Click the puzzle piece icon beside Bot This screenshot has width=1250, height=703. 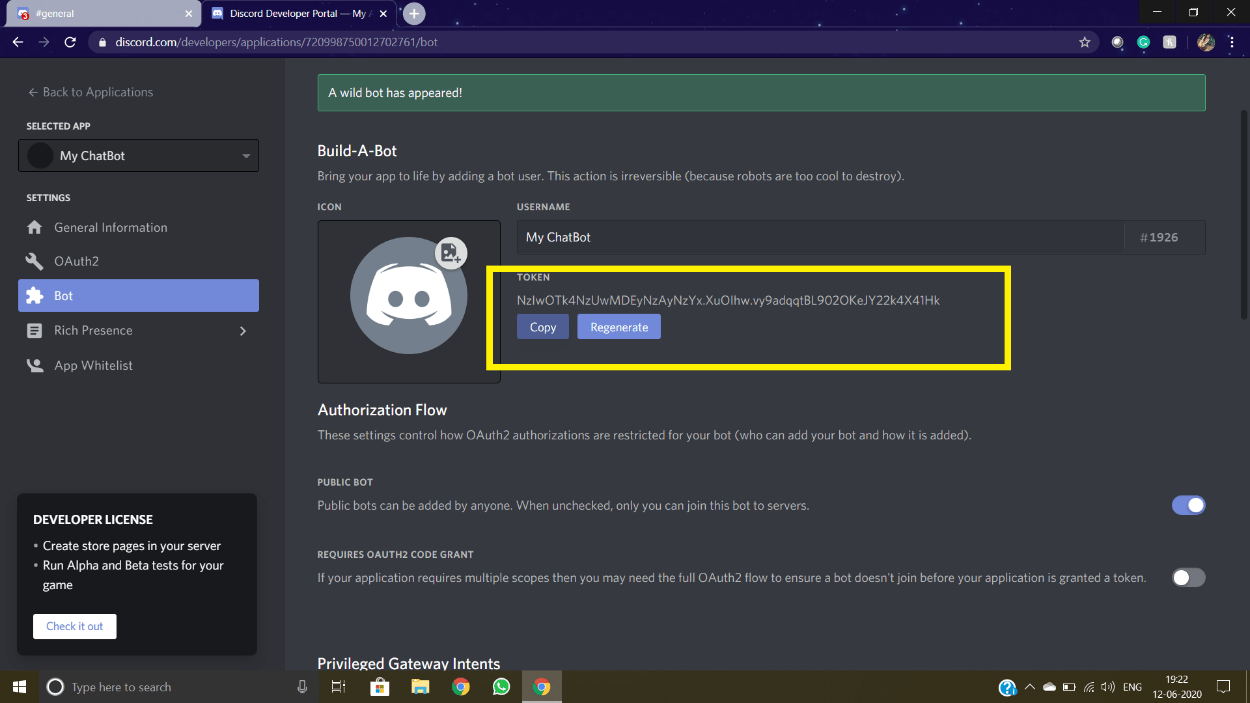pos(35,296)
